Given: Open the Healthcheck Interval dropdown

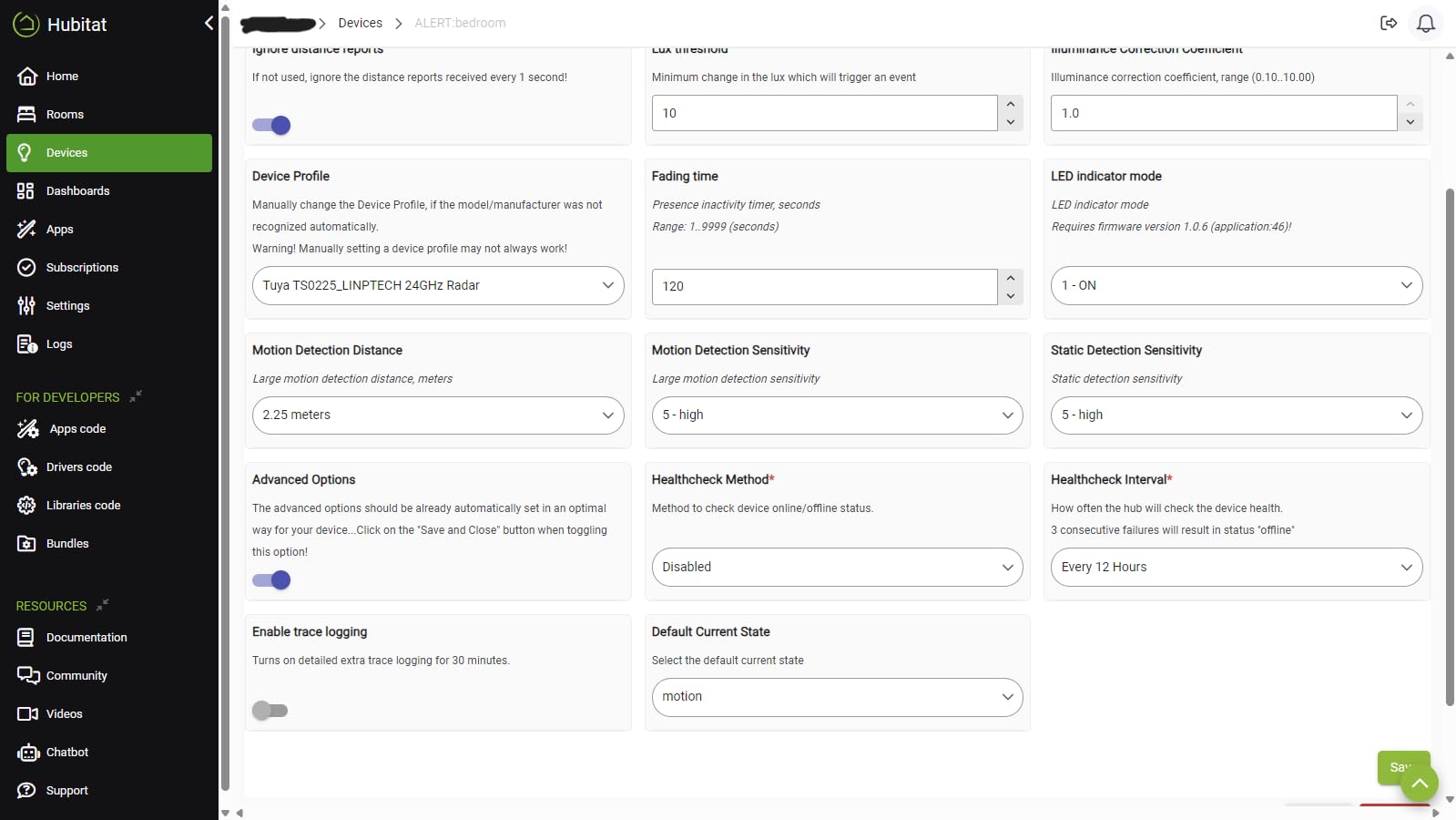Looking at the screenshot, I should pos(1237,568).
